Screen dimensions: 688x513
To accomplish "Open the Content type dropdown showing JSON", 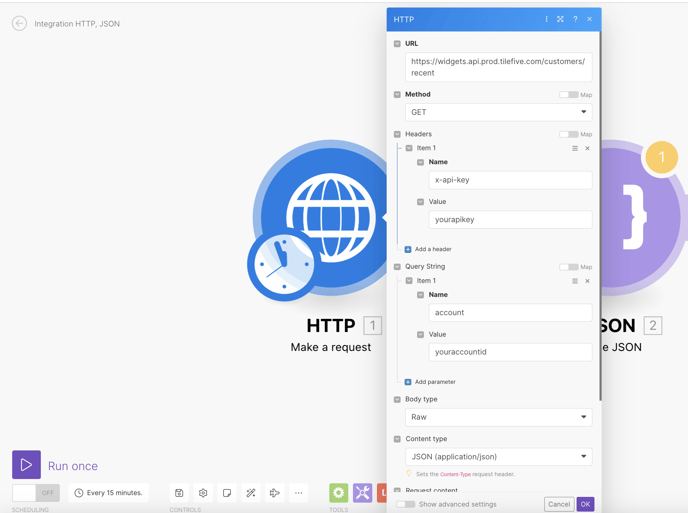I will 498,457.
